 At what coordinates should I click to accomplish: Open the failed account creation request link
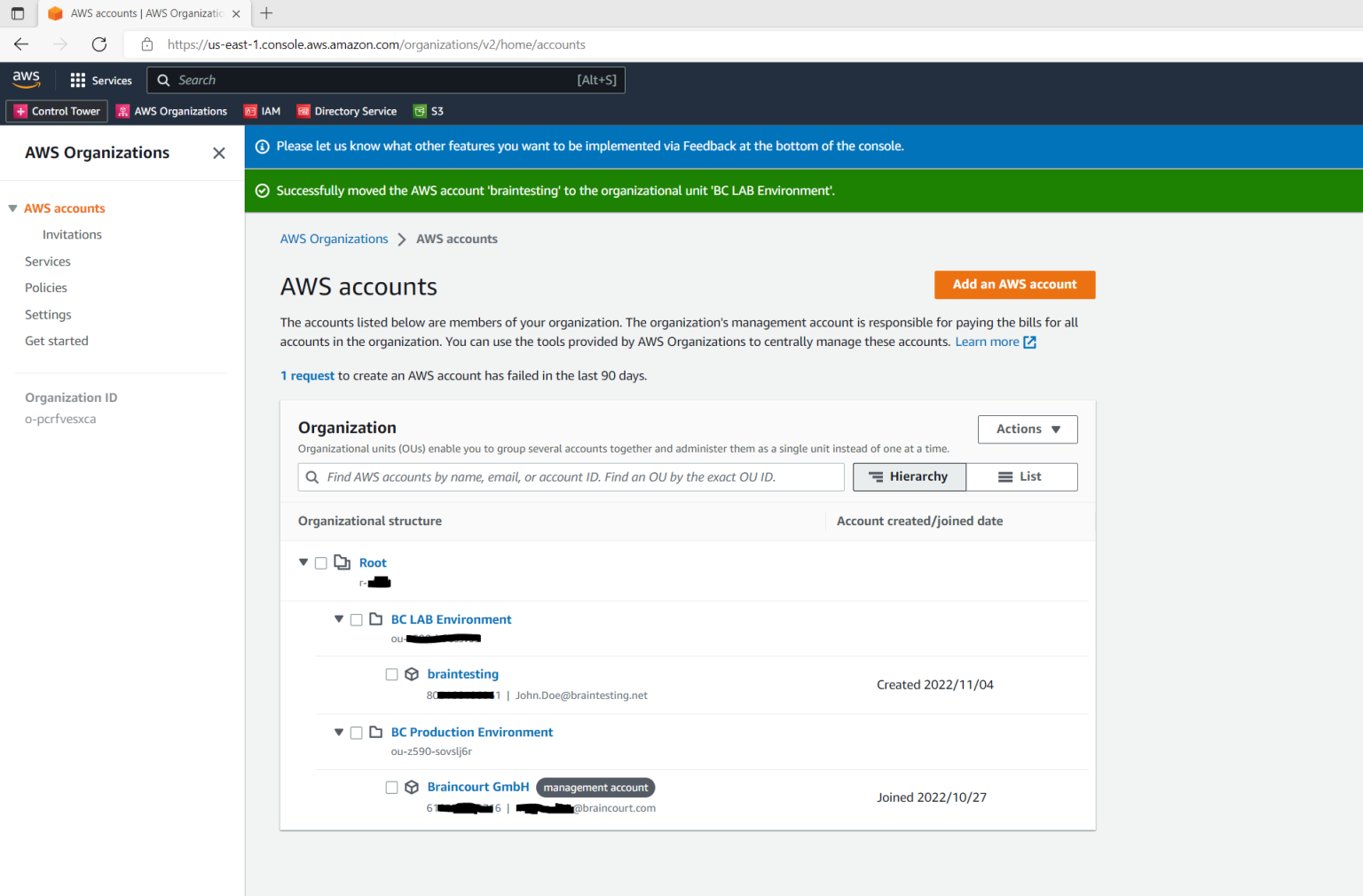tap(306, 375)
